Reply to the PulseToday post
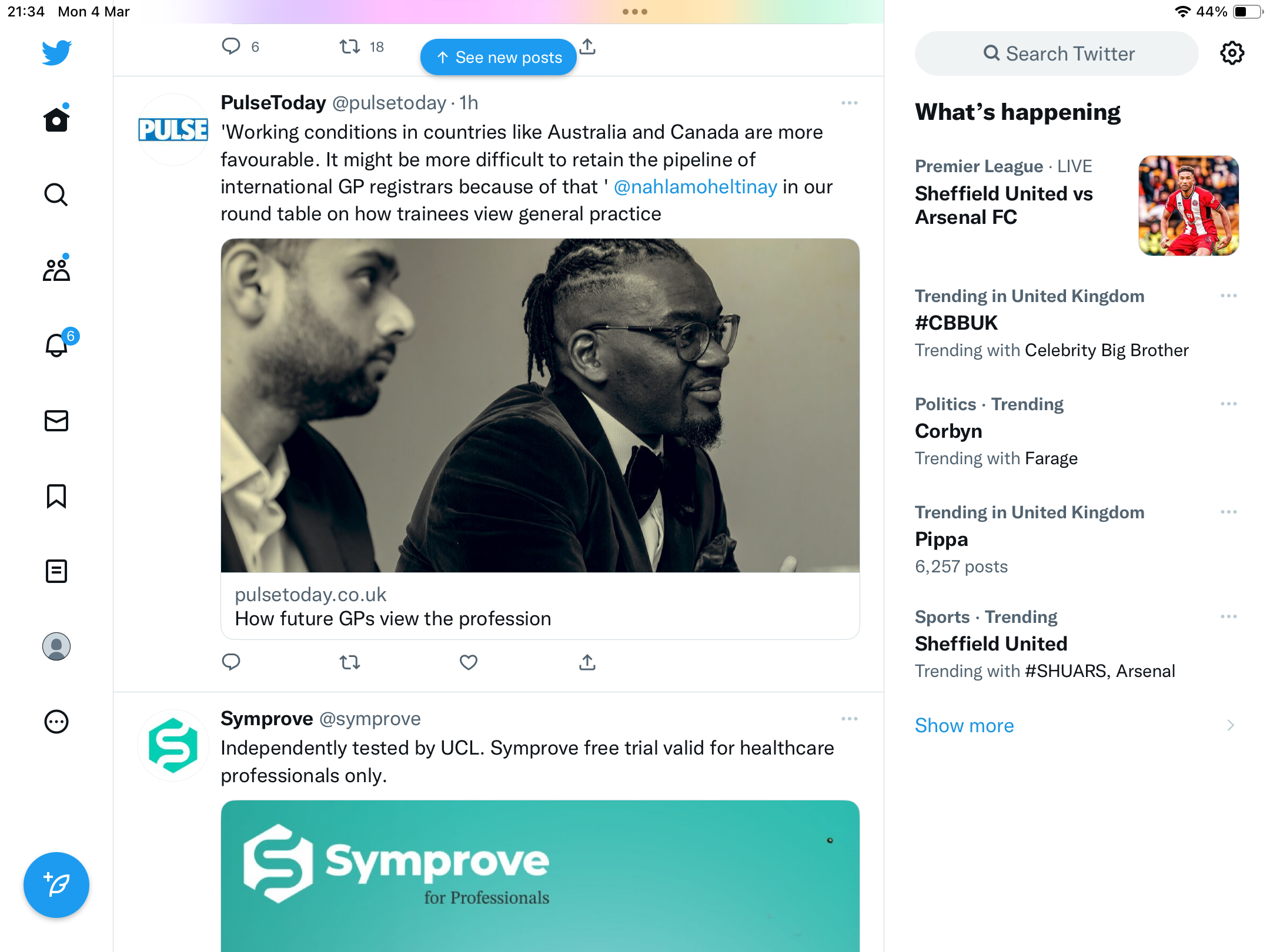This screenshot has width=1270, height=952. point(231,662)
